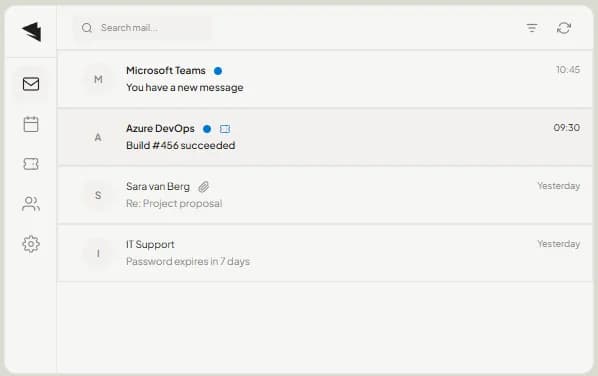598x376 pixels.
Task: Select sender name Azure DevOps
Action: tap(160, 129)
